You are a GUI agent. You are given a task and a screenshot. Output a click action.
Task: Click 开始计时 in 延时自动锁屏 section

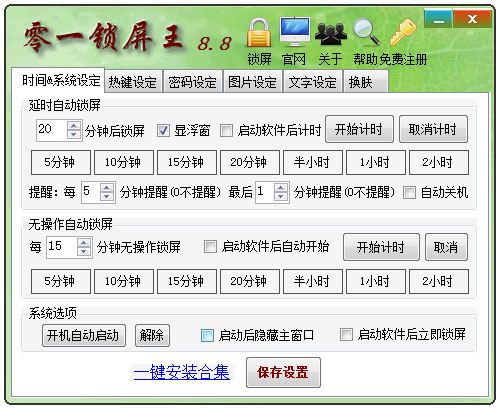pyautogui.click(x=359, y=129)
